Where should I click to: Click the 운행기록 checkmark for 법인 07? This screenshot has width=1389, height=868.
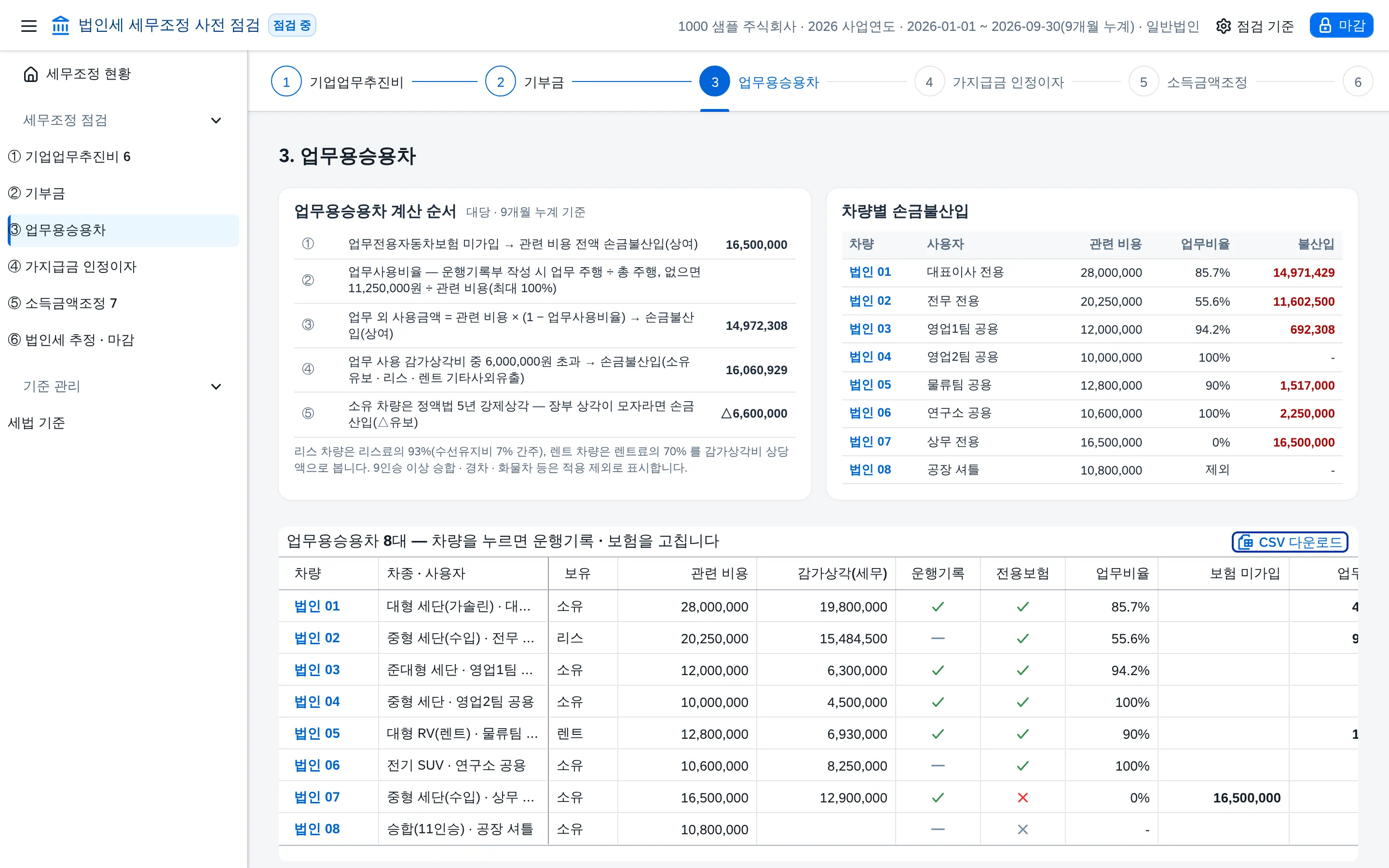pos(938,798)
